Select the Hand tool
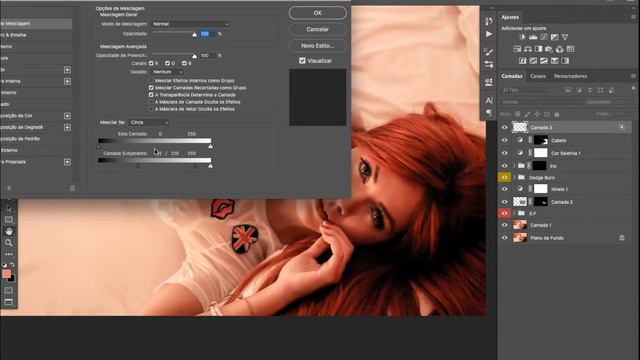Image resolution: width=640 pixels, height=360 pixels. [x=9, y=231]
